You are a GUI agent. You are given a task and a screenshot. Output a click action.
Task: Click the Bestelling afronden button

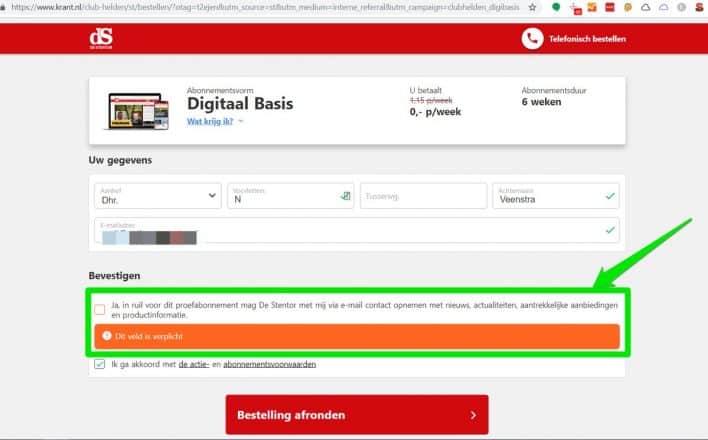[x=357, y=415]
